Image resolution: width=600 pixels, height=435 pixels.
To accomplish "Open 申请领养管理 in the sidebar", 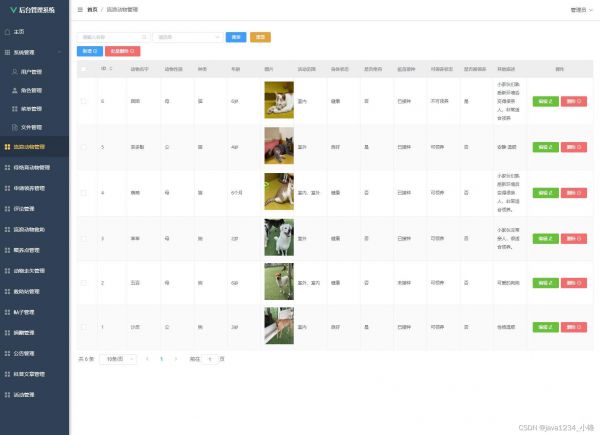I will pos(29,188).
